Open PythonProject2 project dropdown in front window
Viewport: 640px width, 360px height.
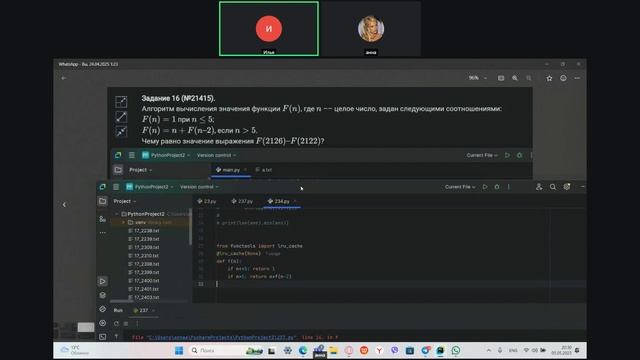150,187
